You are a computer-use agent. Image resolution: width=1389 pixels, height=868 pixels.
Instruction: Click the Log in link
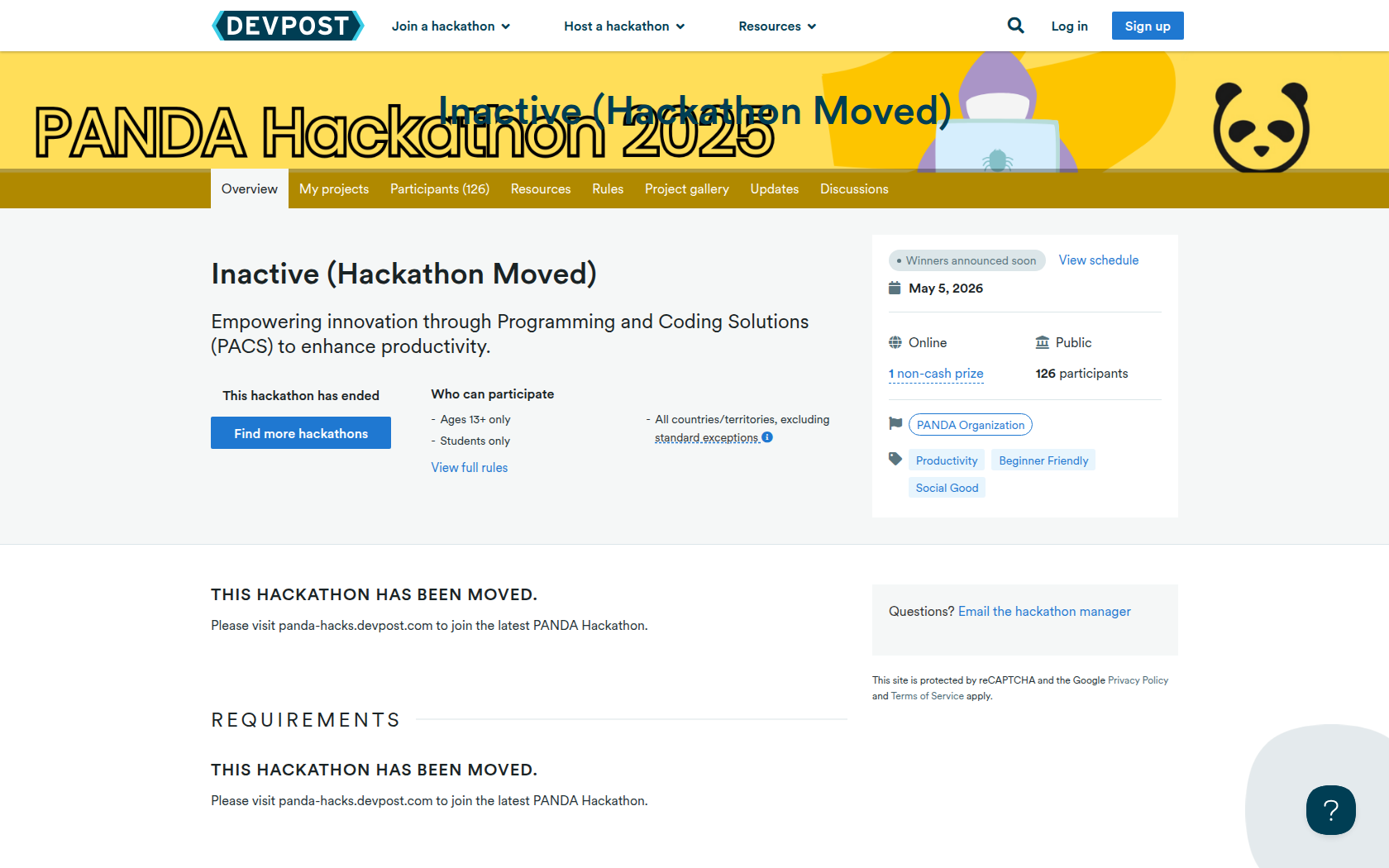tap(1069, 26)
